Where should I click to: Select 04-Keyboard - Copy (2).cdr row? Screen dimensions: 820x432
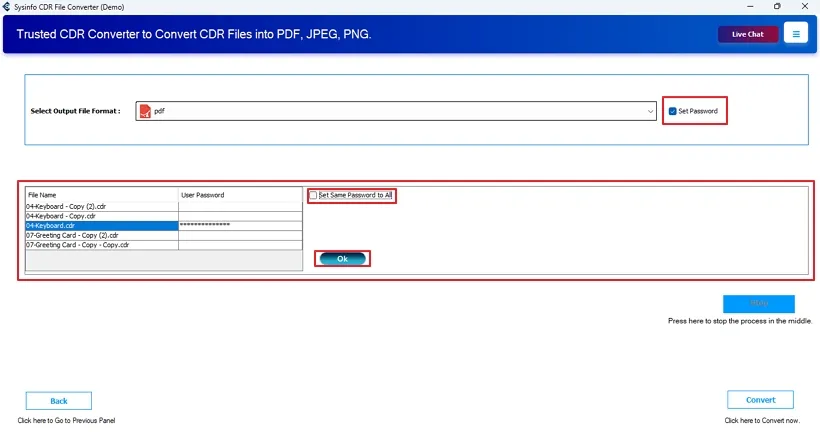100,206
